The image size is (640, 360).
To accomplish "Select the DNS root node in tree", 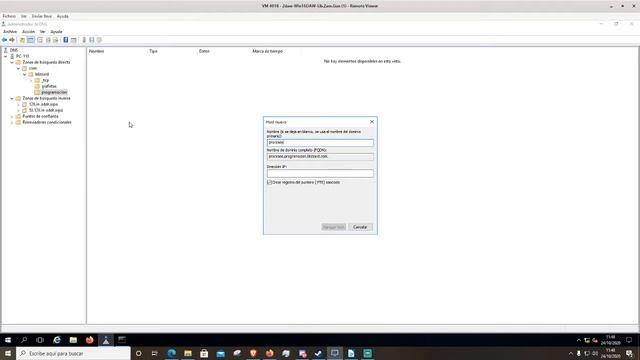I will [x=13, y=50].
